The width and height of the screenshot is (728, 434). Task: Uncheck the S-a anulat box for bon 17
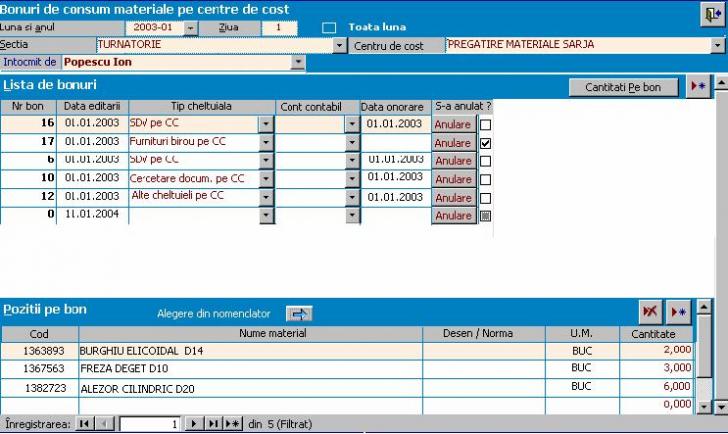coord(486,143)
